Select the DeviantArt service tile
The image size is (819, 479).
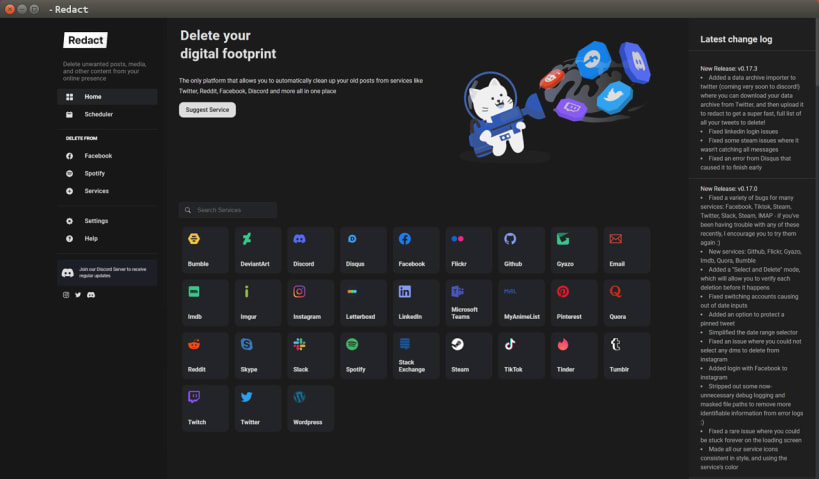click(x=258, y=250)
